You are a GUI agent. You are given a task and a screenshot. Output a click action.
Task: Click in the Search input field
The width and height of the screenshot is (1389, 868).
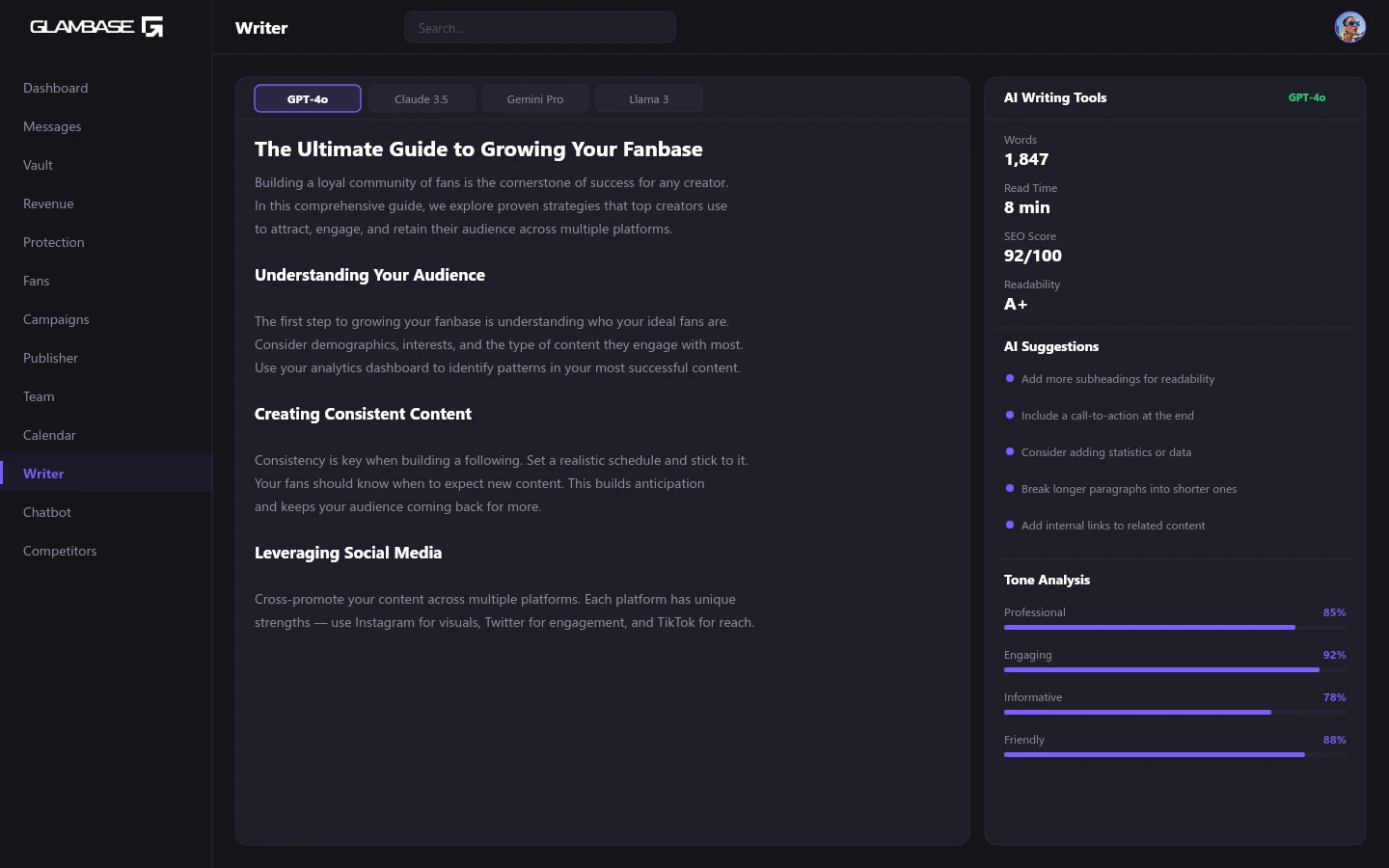[539, 28]
